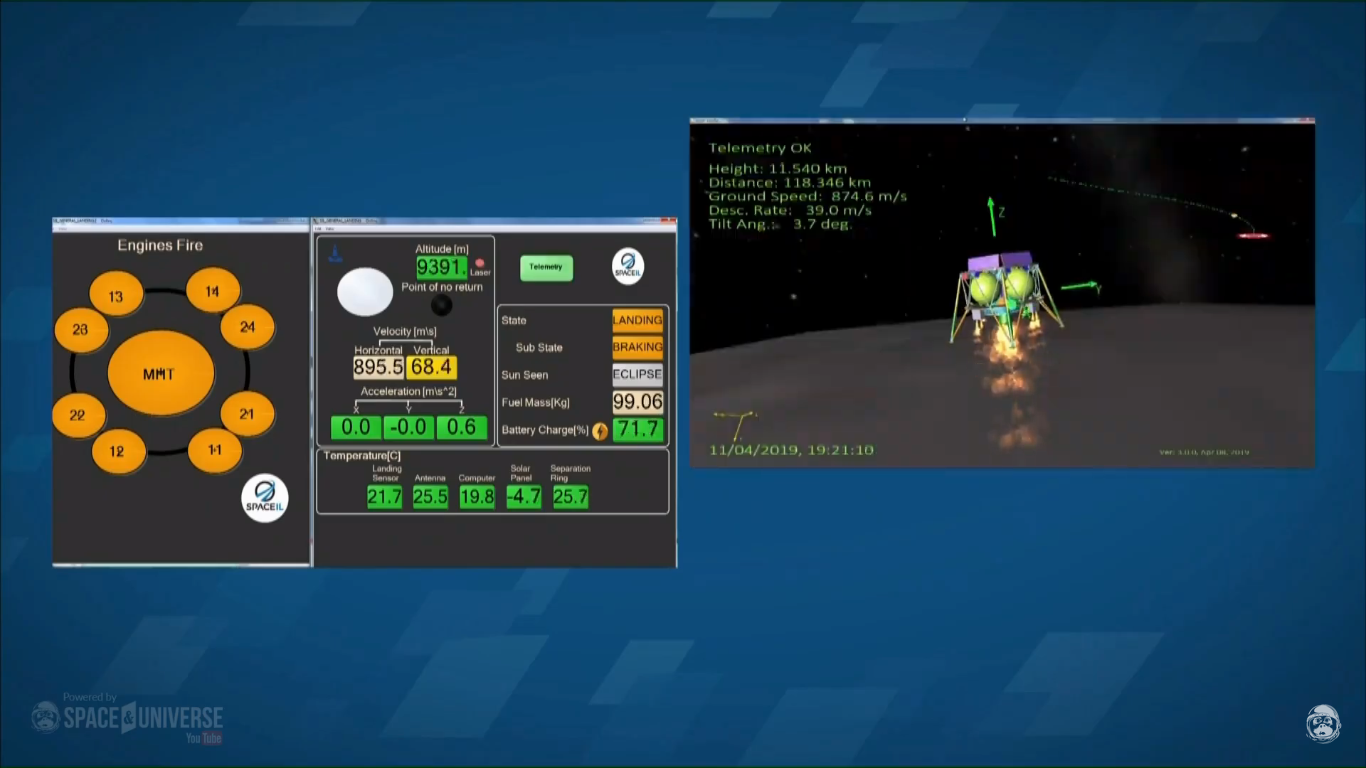Click the Landing Sensor temperature 21.7
Viewport: 1366px width, 768px height.
coord(385,497)
